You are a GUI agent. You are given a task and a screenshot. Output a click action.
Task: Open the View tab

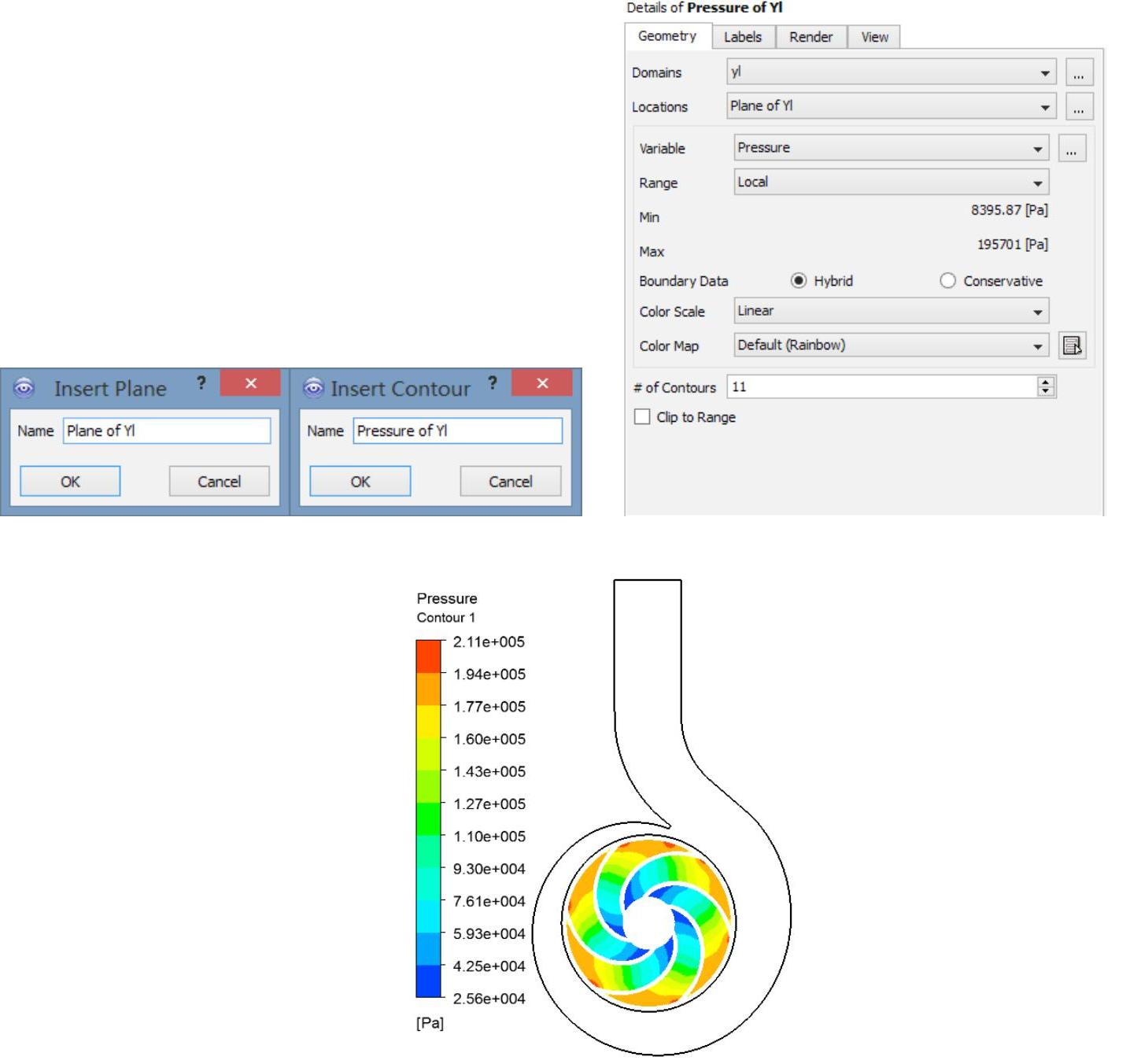point(874,37)
